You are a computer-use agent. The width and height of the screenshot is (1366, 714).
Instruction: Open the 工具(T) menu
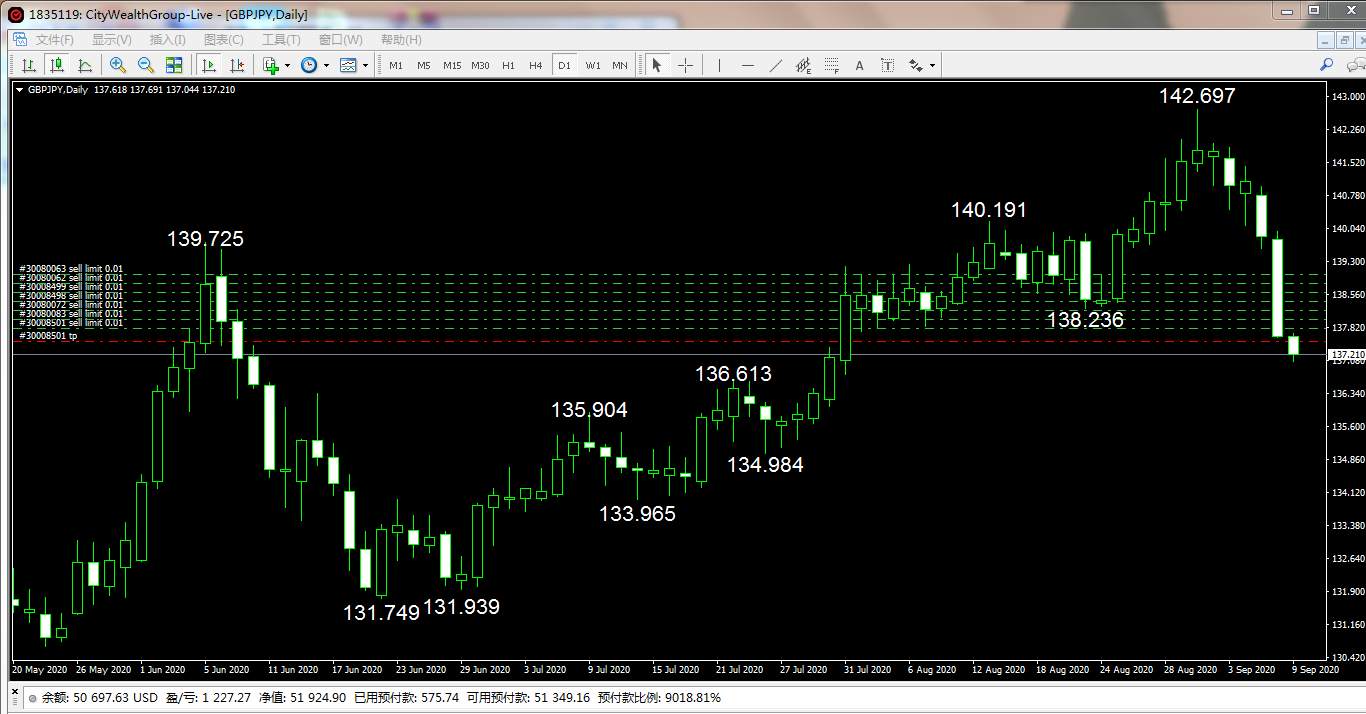point(281,40)
